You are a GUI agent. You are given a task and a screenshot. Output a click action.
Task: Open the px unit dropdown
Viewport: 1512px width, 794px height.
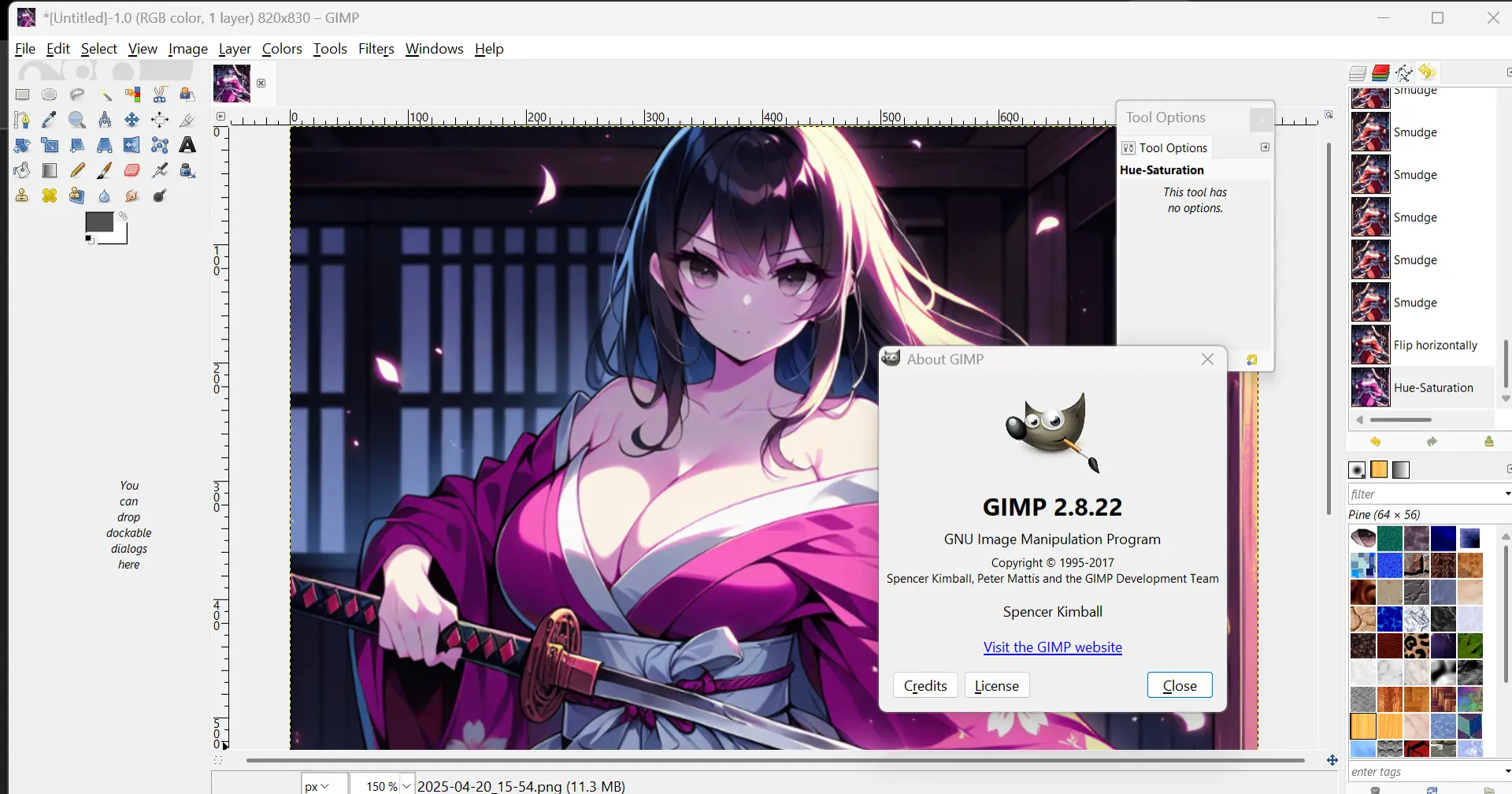coord(317,785)
